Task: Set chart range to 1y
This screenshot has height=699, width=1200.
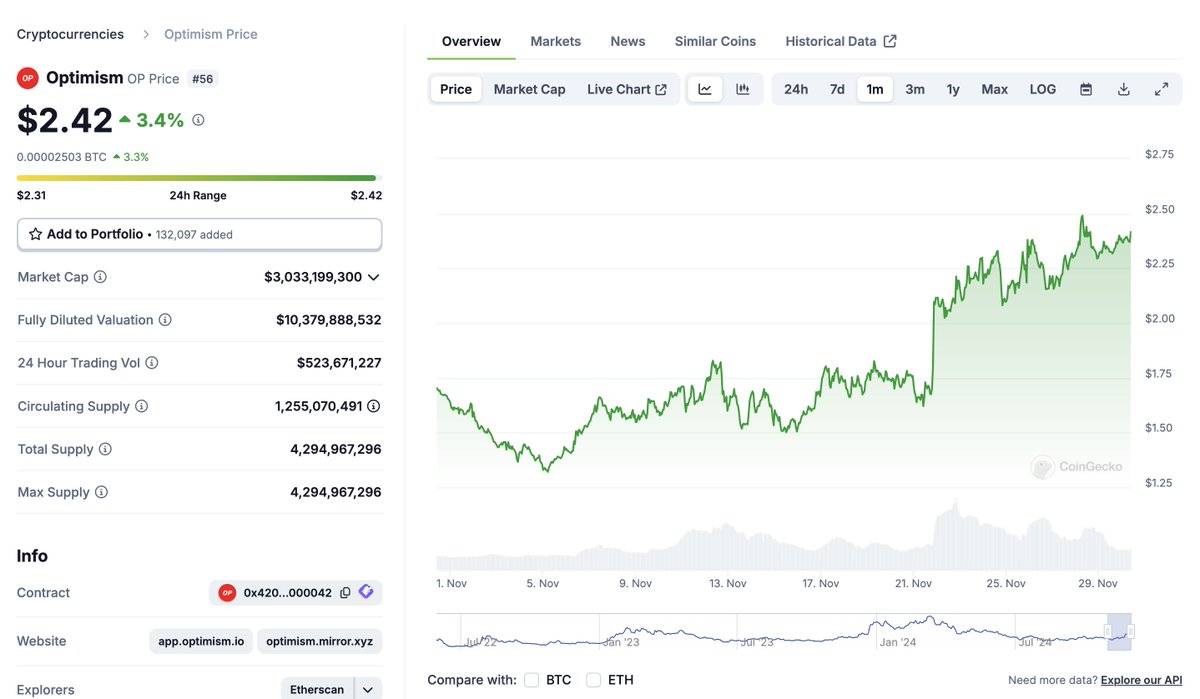Action: tap(953, 89)
